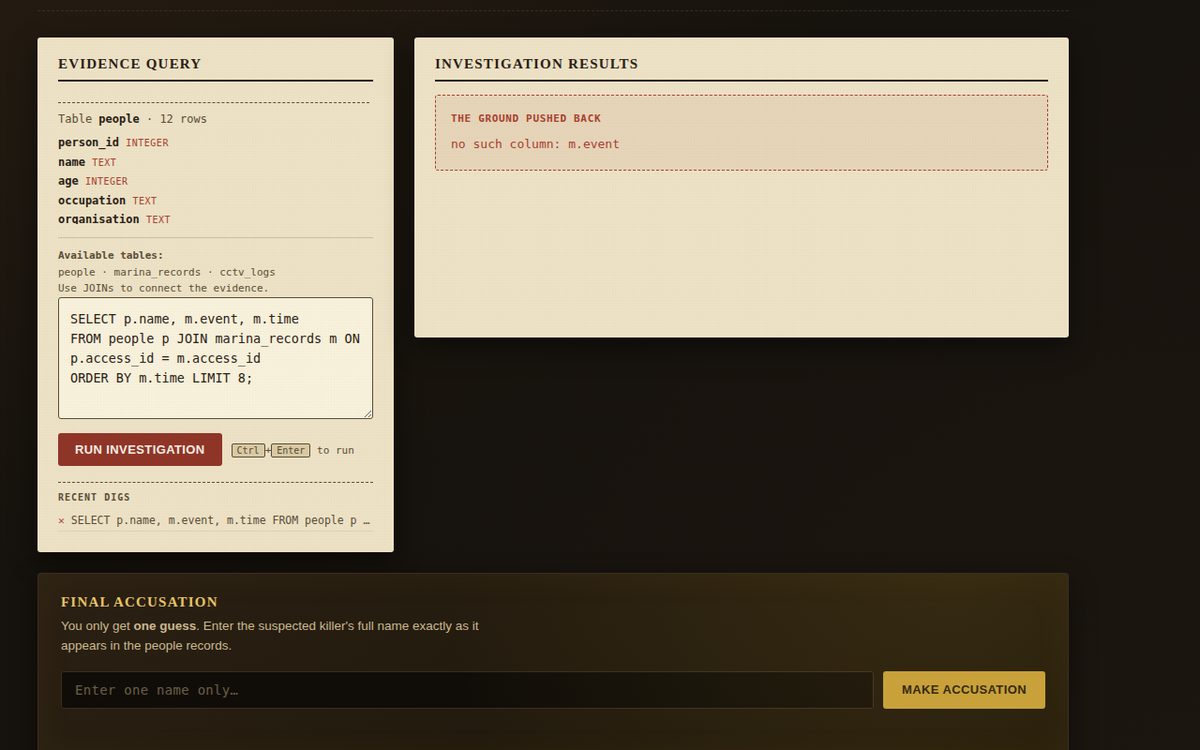Viewport: 1200px width, 750px height.
Task: Click the Ctrl key hint
Action: click(248, 450)
